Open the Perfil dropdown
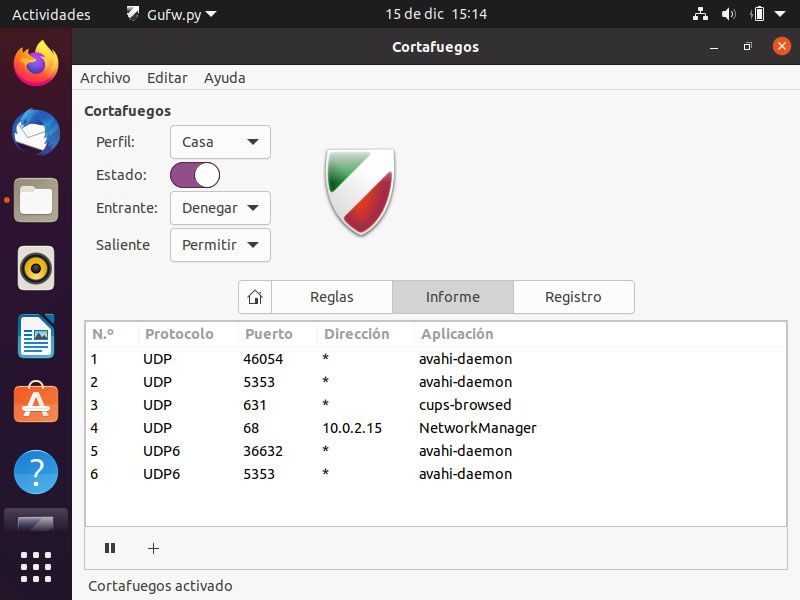 tap(220, 142)
